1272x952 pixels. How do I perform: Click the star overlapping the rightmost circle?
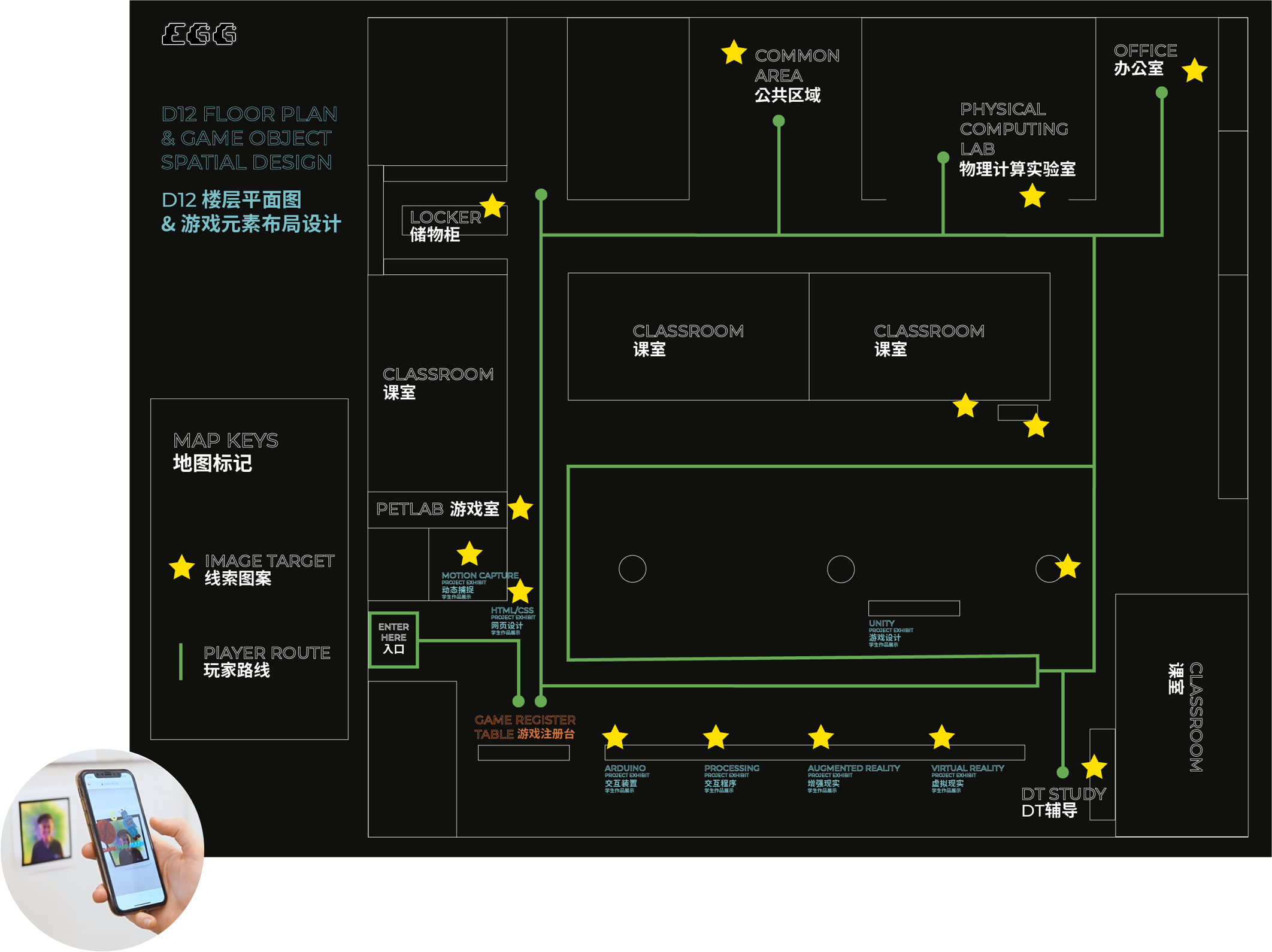1068,567
